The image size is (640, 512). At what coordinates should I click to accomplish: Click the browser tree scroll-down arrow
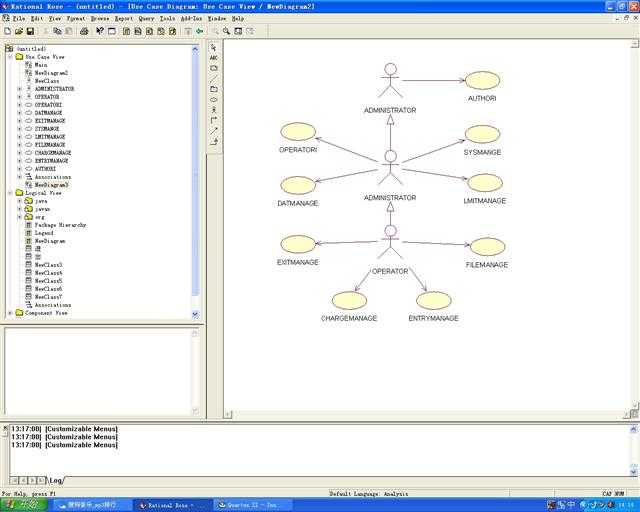[x=195, y=315]
